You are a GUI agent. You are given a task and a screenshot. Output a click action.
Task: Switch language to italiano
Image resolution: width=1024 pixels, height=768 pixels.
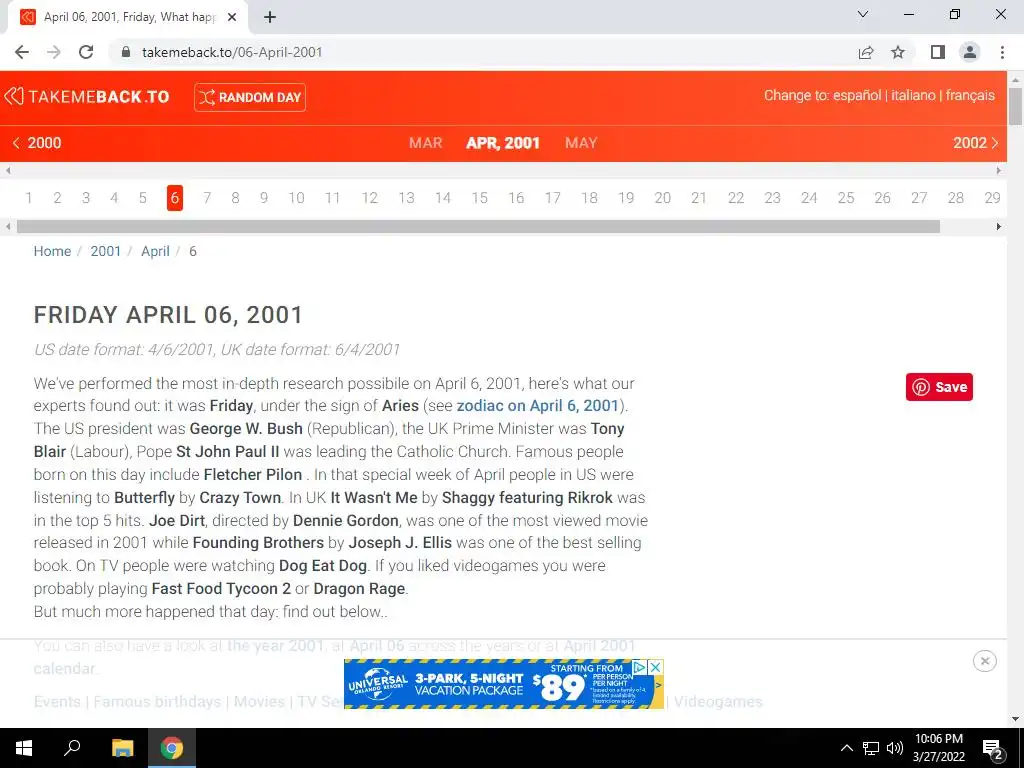point(913,95)
